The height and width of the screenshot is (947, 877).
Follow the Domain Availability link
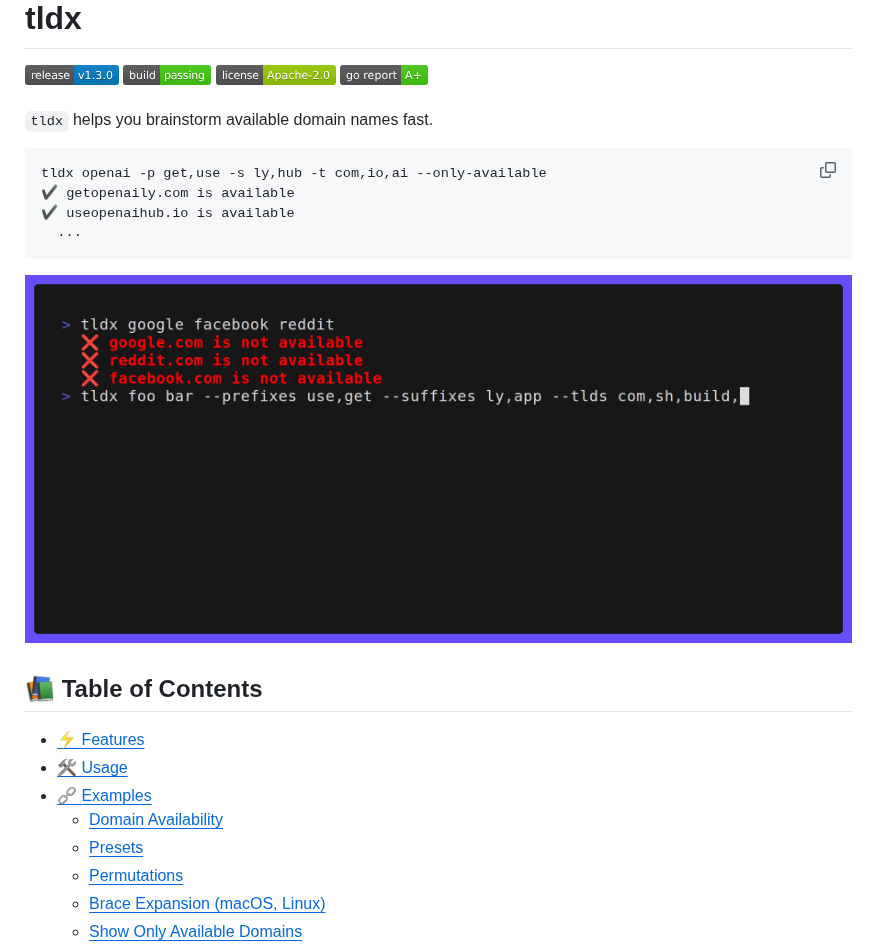pyautogui.click(x=156, y=820)
